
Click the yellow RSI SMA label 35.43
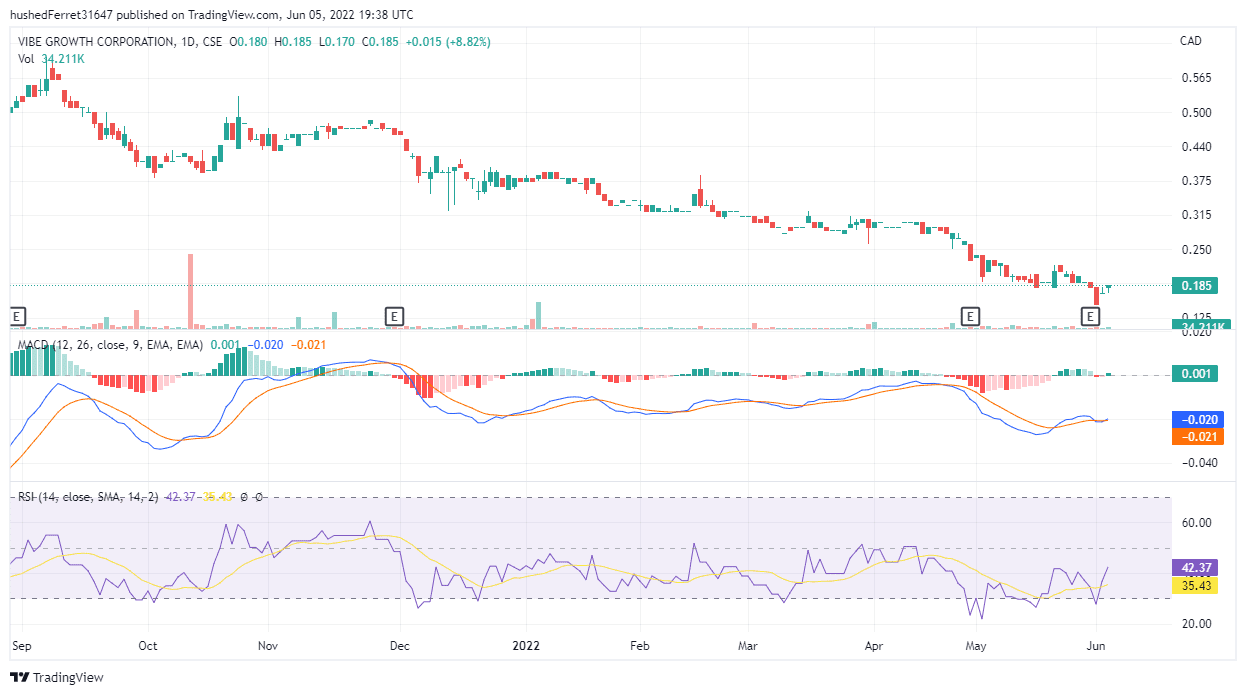1197,585
